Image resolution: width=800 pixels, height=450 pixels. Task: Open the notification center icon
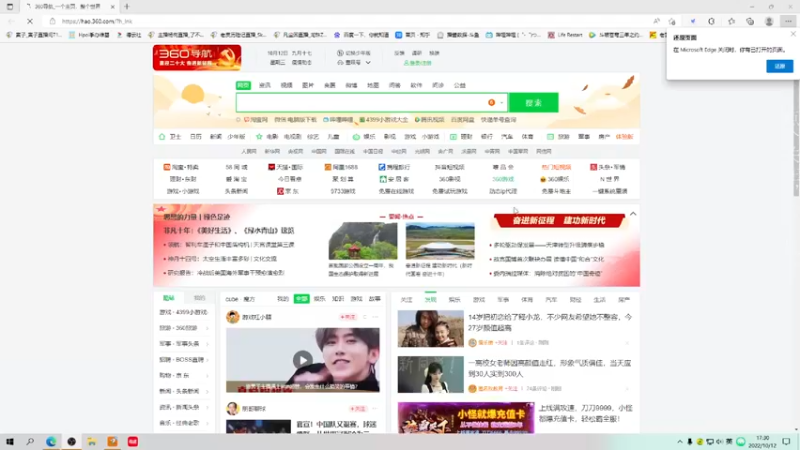coord(786,441)
